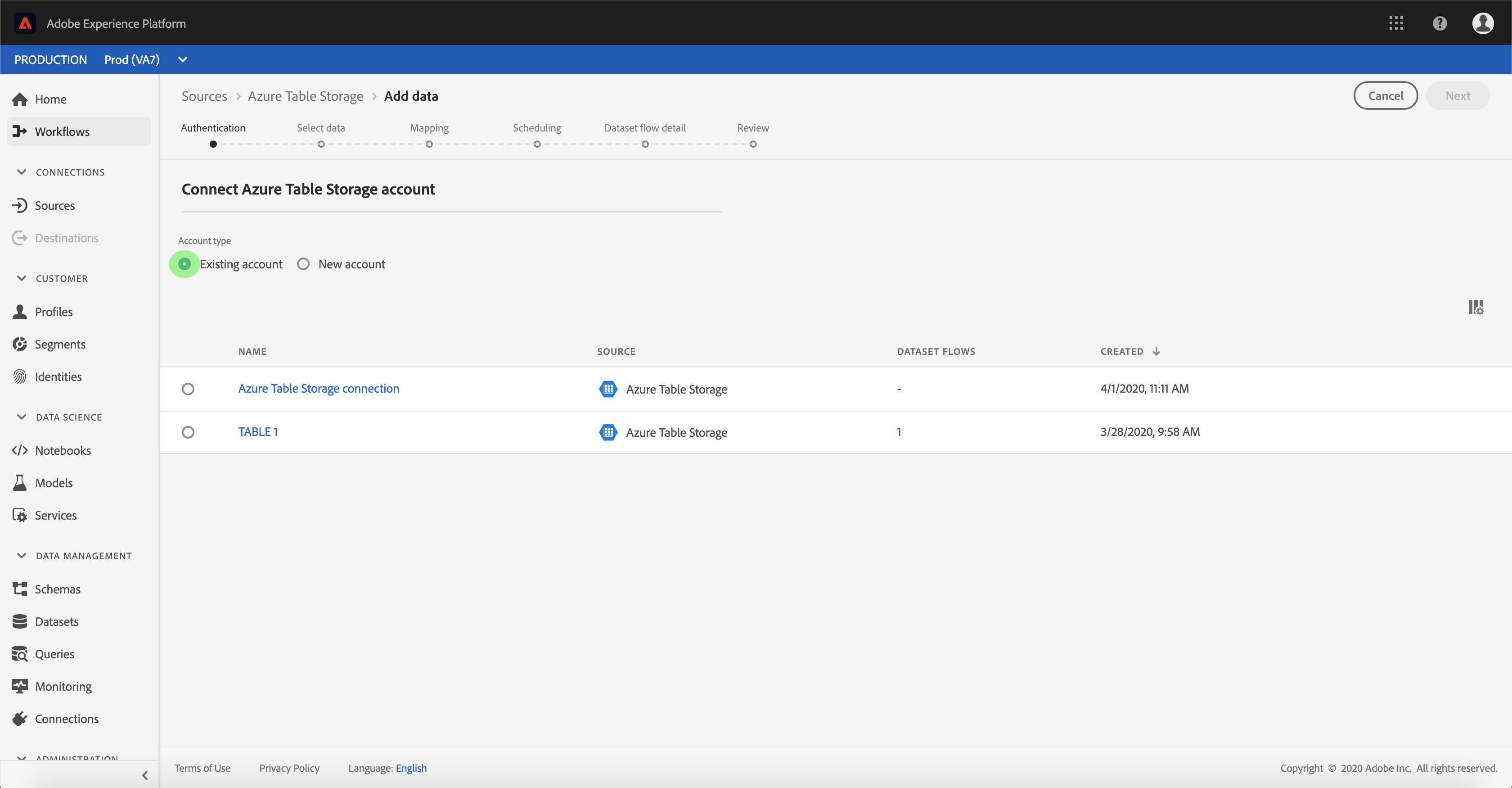Collapse the DATA SCIENCE sidebar section
Screen dimensions: 1512x788
click(x=22, y=417)
